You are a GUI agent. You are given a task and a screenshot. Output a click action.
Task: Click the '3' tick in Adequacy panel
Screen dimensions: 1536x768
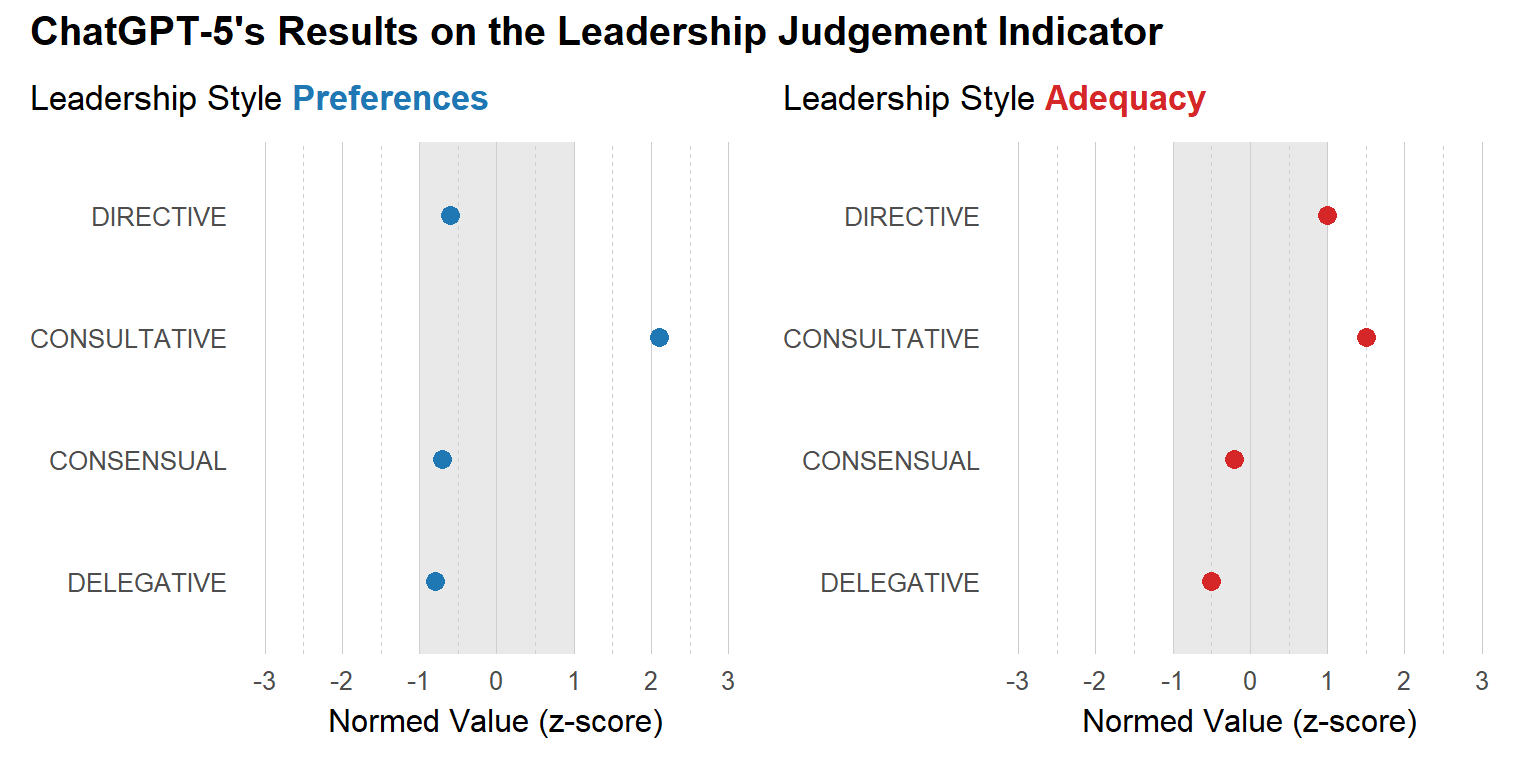1481,682
